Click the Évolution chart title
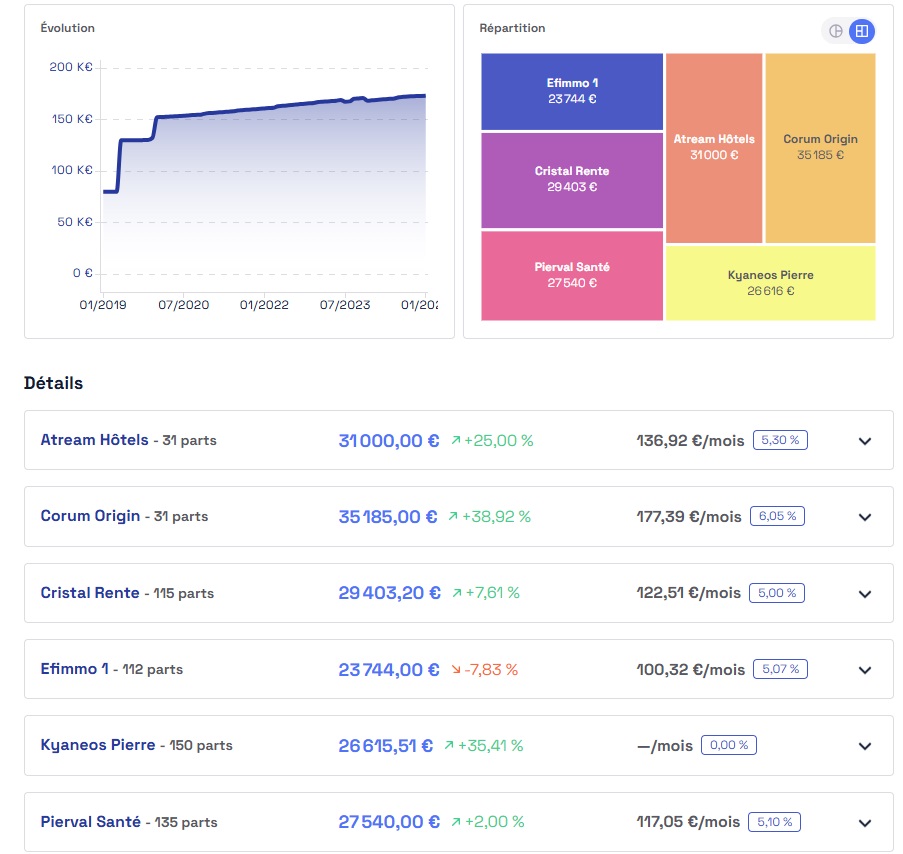This screenshot has width=903, height=854. tap(67, 28)
